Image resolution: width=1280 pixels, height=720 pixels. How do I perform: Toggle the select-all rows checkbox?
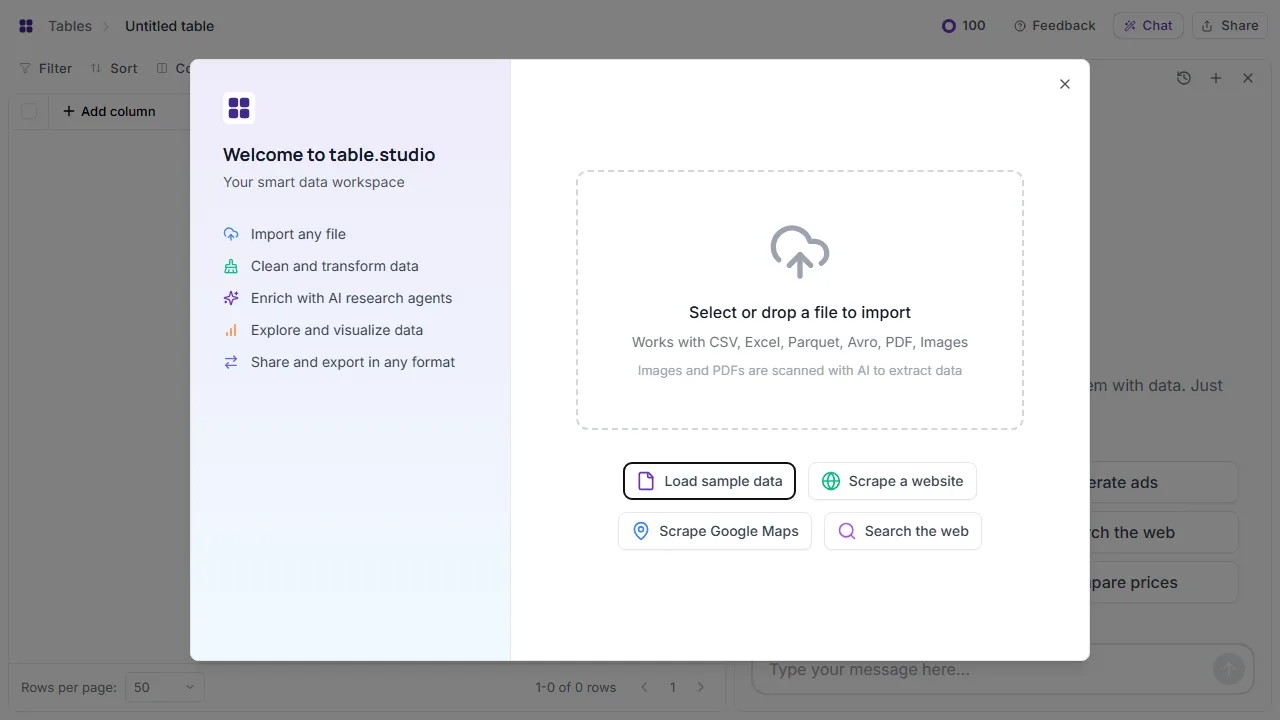[x=29, y=111]
